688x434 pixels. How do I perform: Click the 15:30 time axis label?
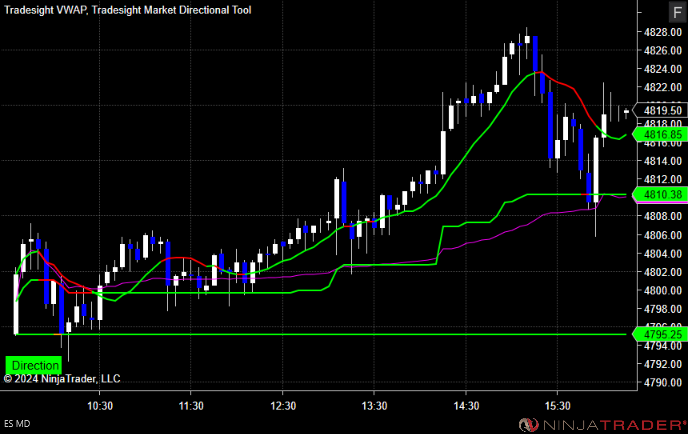[558, 406]
